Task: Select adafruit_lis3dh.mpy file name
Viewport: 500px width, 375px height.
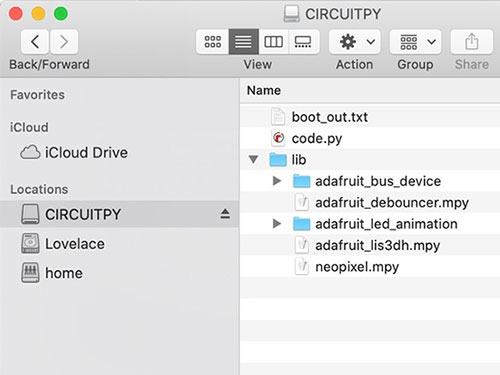Action: tap(378, 246)
